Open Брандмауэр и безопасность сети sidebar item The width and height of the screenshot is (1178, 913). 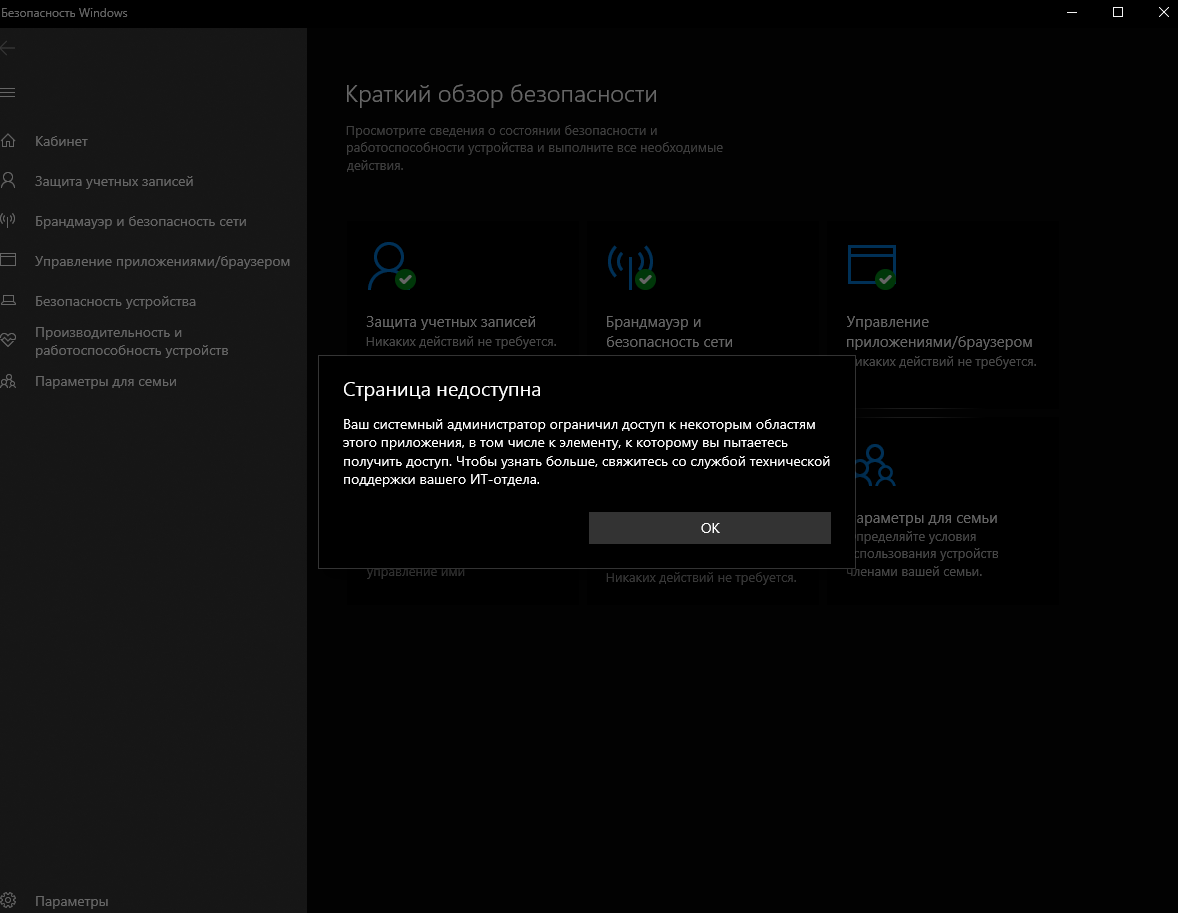[x=140, y=221]
